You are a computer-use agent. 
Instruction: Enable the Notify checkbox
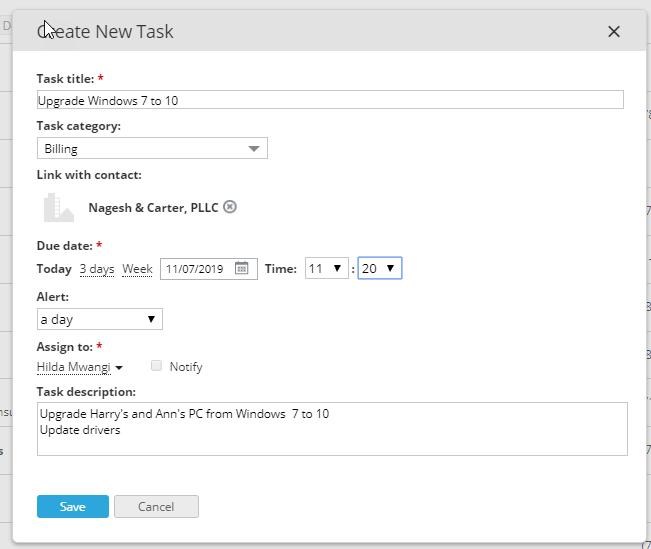click(x=156, y=366)
